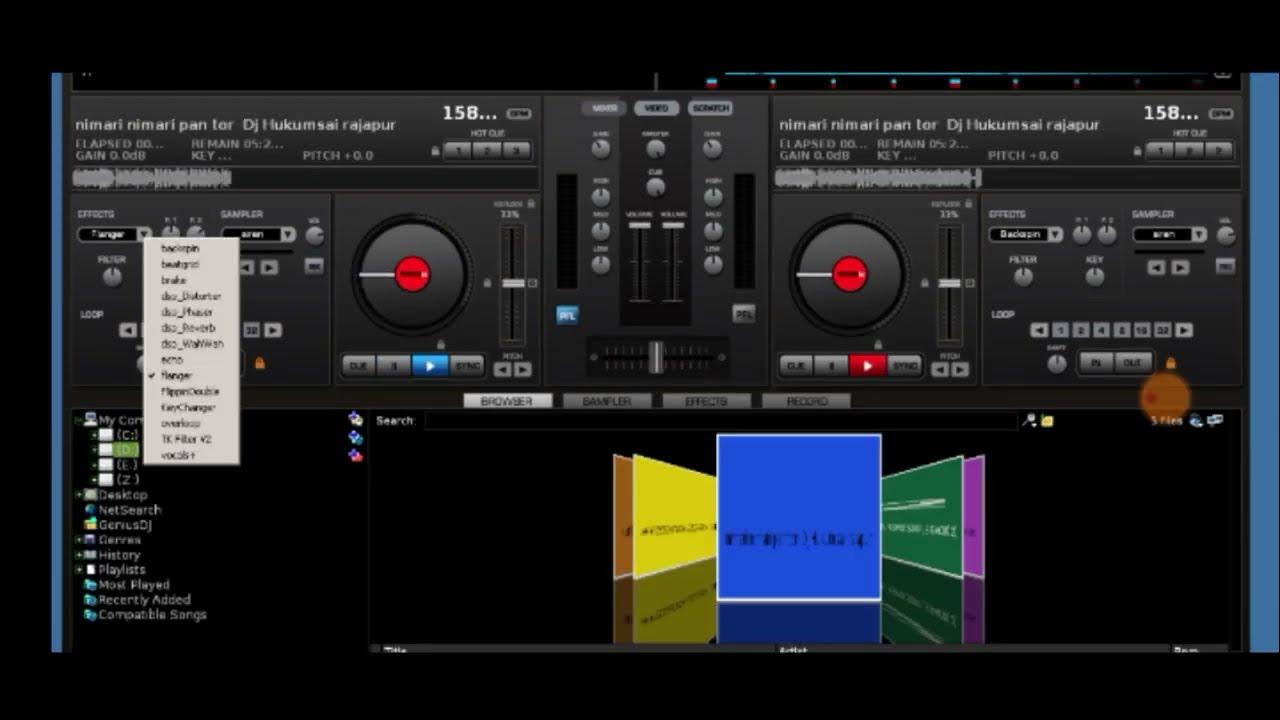Click the mixer cue knob
The height and width of the screenshot is (720, 1280).
pyautogui.click(x=656, y=187)
